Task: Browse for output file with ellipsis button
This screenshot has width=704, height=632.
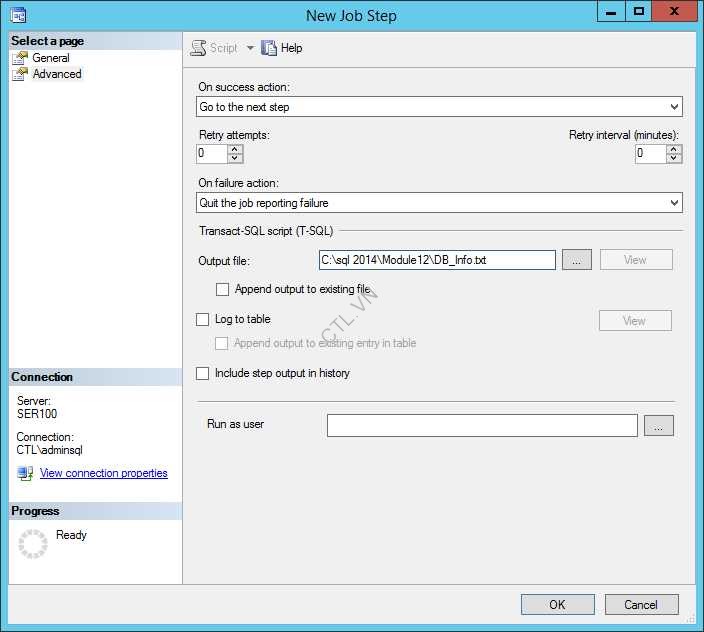Action: click(576, 260)
